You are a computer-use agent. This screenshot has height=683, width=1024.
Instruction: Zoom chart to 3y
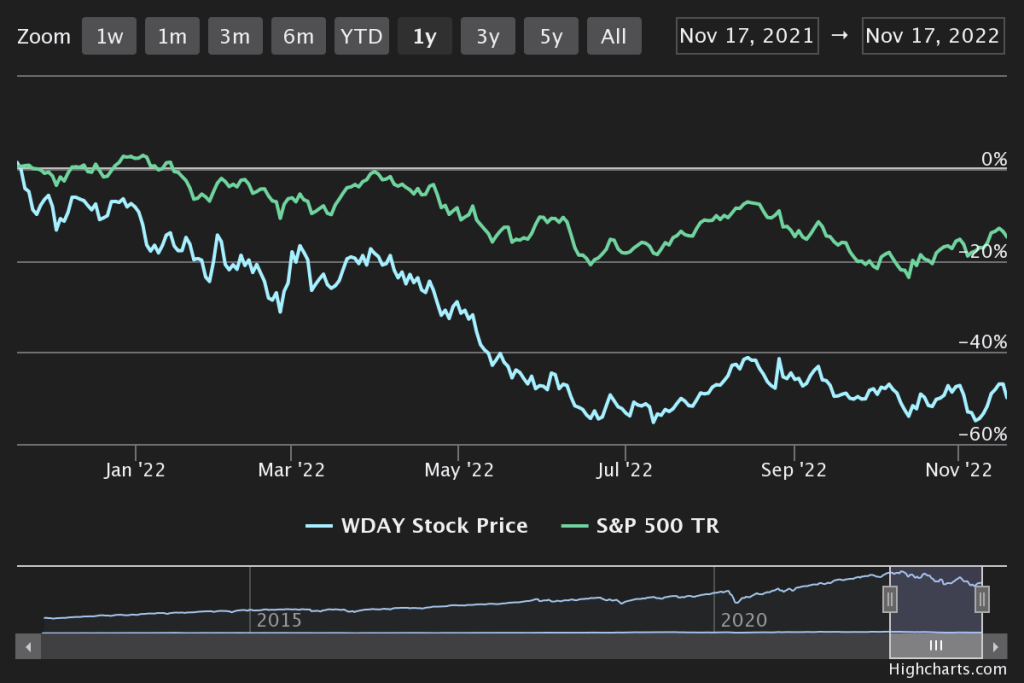tap(488, 37)
